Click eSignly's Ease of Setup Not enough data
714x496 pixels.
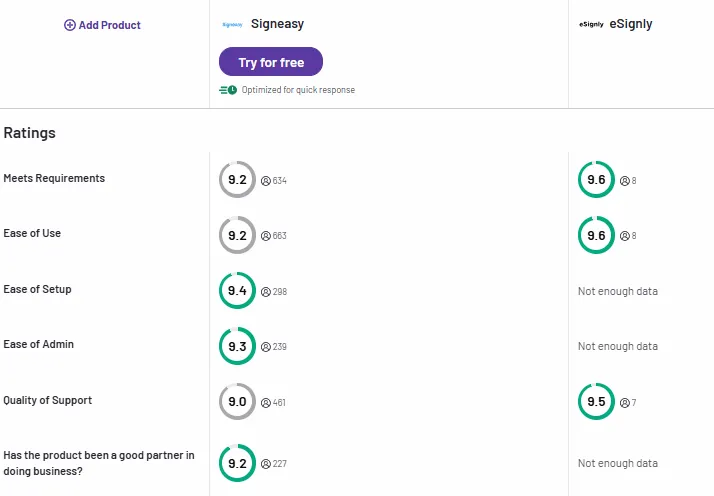pyautogui.click(x=618, y=291)
